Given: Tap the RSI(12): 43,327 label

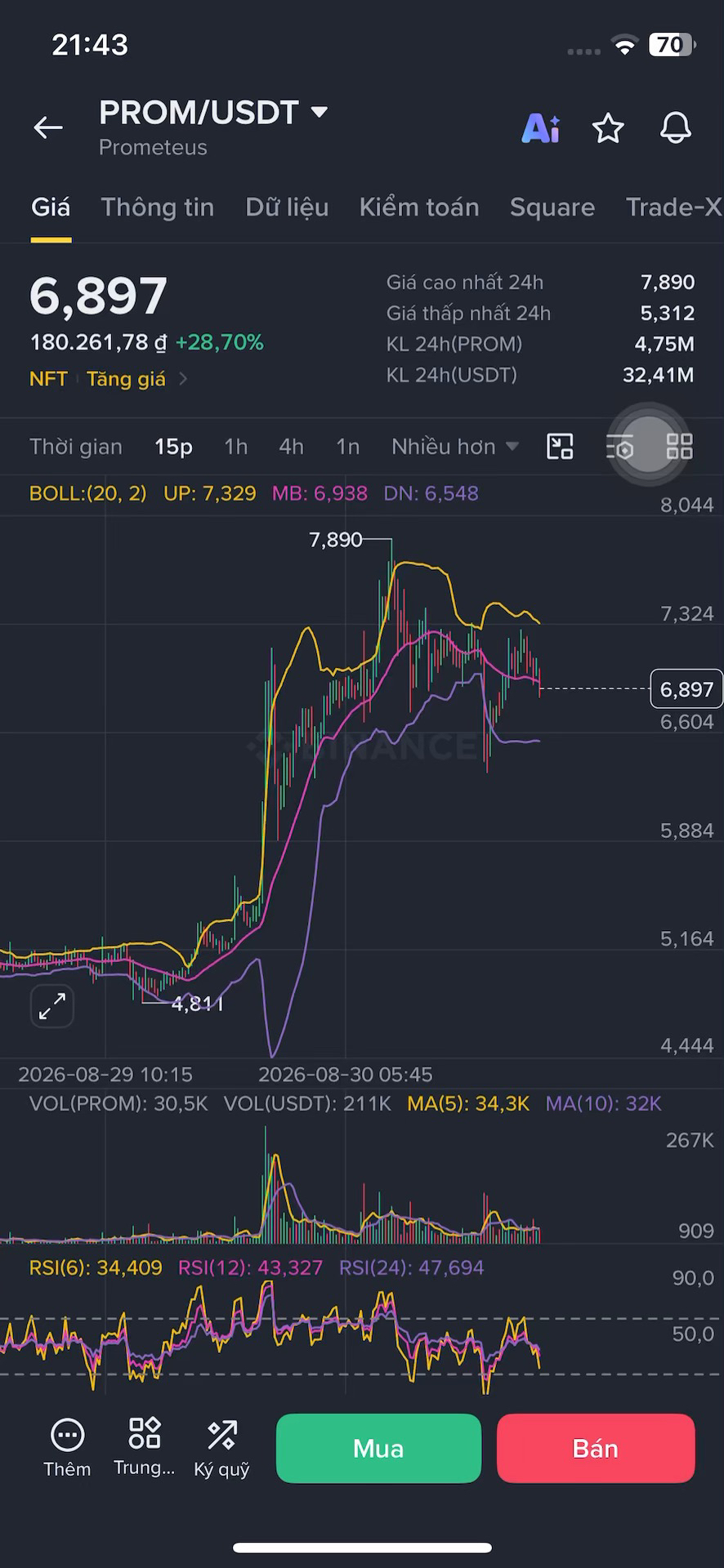Looking at the screenshot, I should (x=251, y=1267).
